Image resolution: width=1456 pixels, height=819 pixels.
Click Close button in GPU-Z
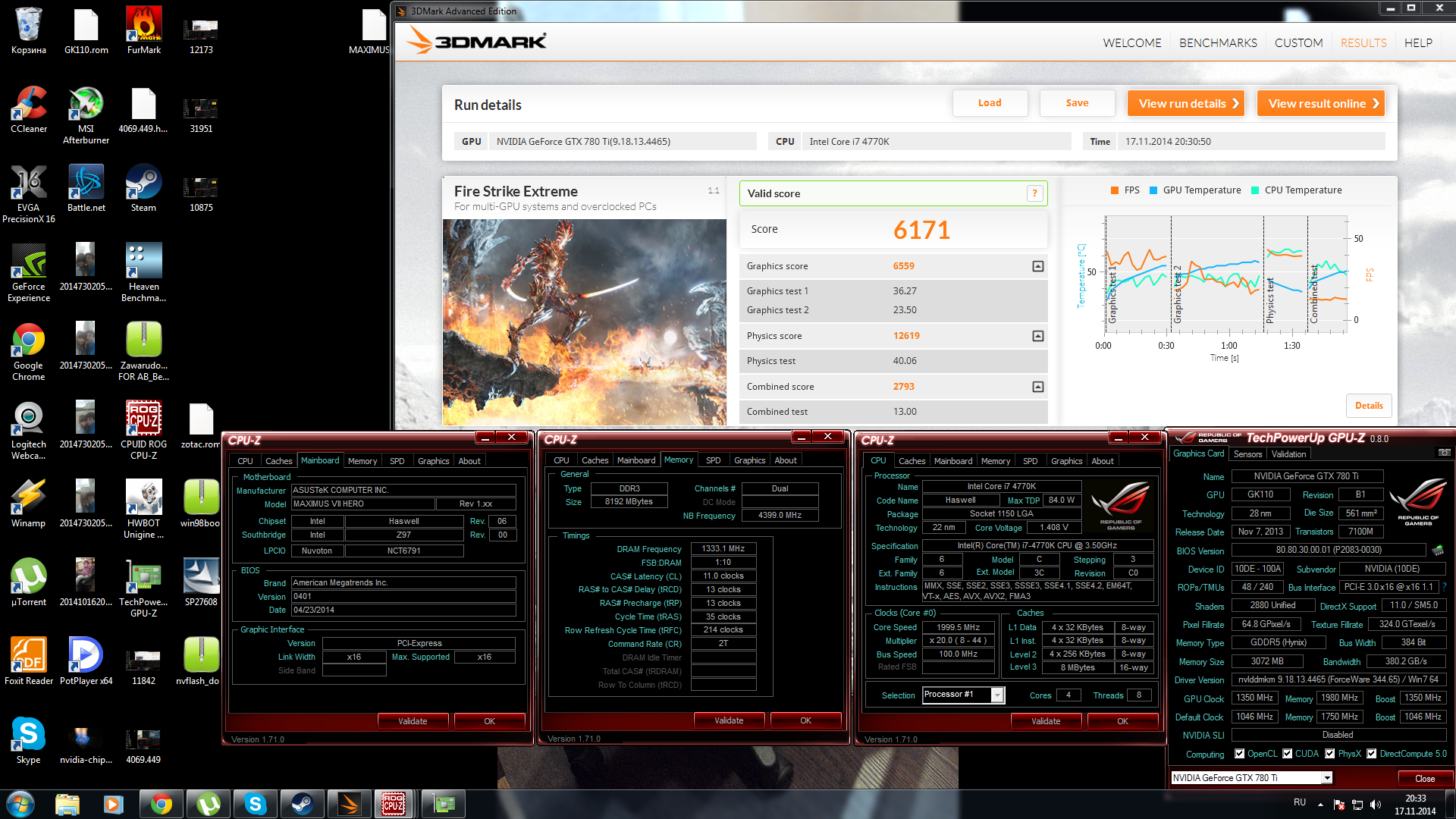pos(1424,779)
